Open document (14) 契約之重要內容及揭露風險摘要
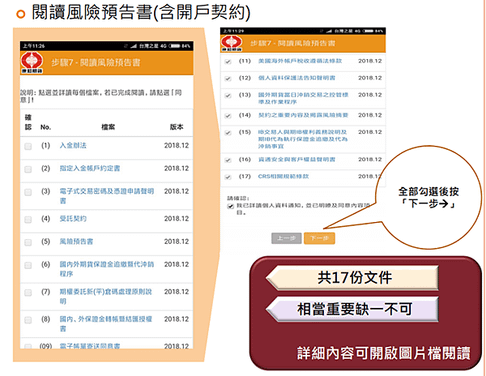This screenshot has width=486, height=376. [x=303, y=115]
